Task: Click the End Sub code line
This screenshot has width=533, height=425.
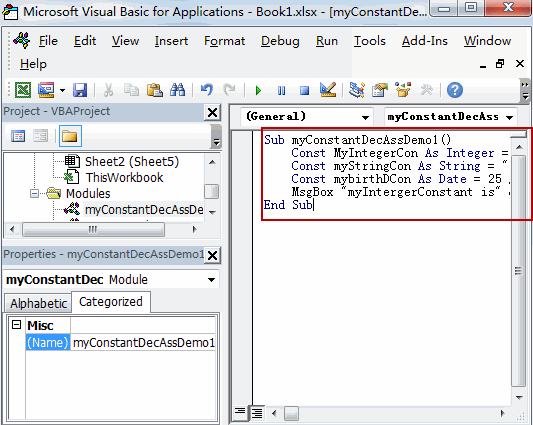Action: tap(288, 205)
